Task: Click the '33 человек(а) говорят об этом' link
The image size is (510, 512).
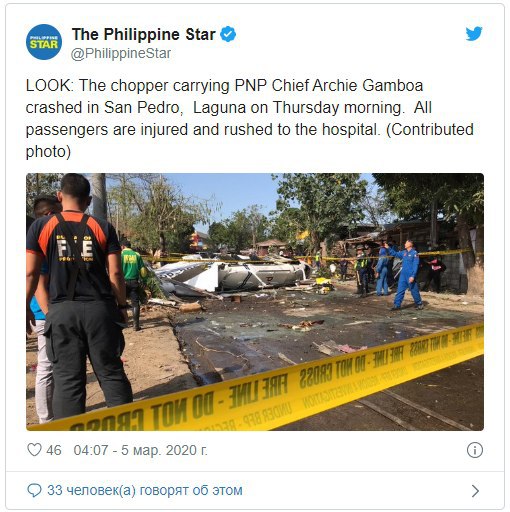Action: (x=145, y=490)
